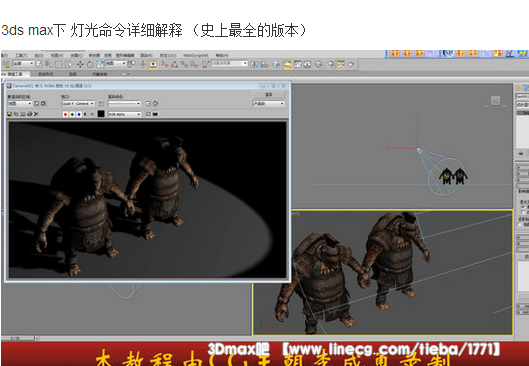Open the 帮助(H) menu
The height and width of the screenshot is (366, 529).
click(222, 55)
